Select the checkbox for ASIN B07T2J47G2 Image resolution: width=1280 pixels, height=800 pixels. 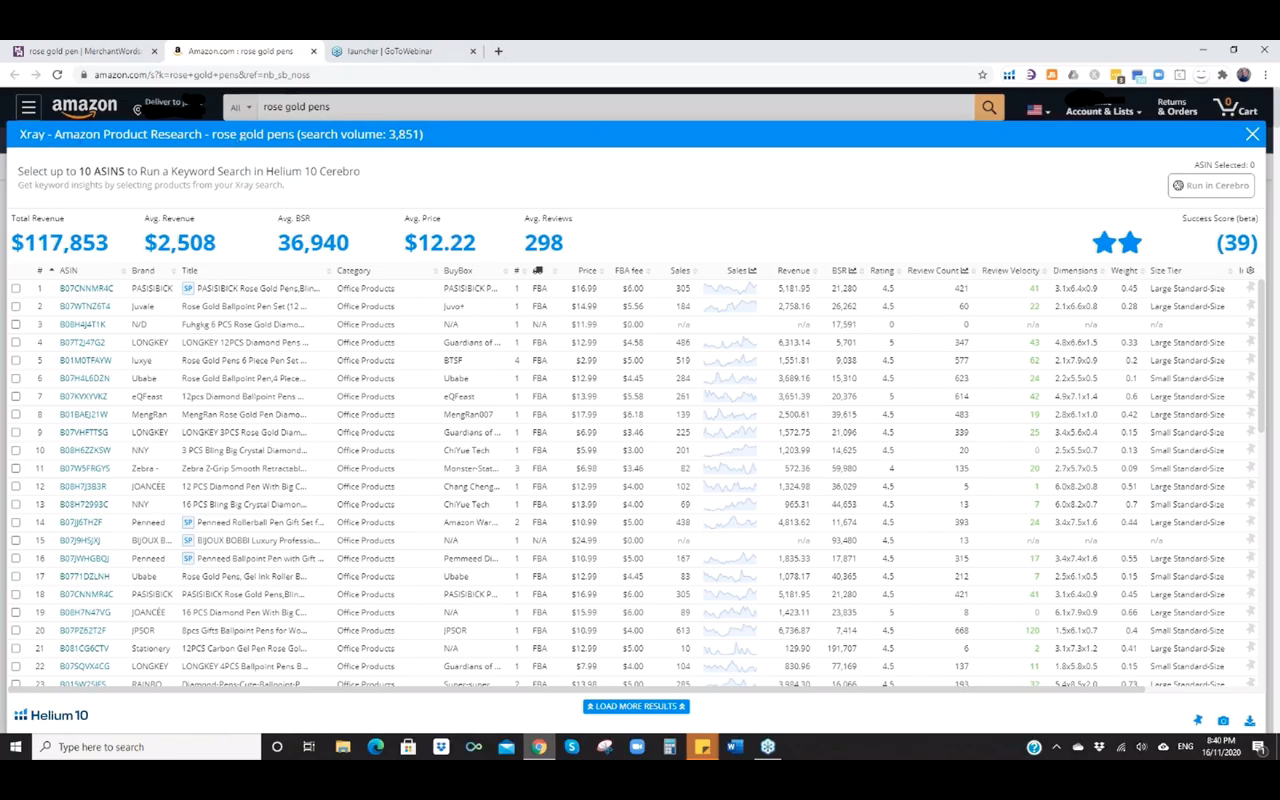click(x=16, y=342)
